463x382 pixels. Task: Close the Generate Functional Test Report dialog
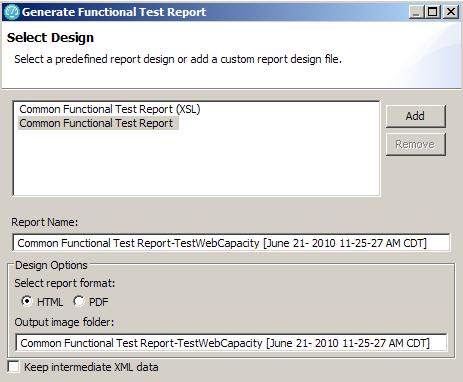pos(451,12)
